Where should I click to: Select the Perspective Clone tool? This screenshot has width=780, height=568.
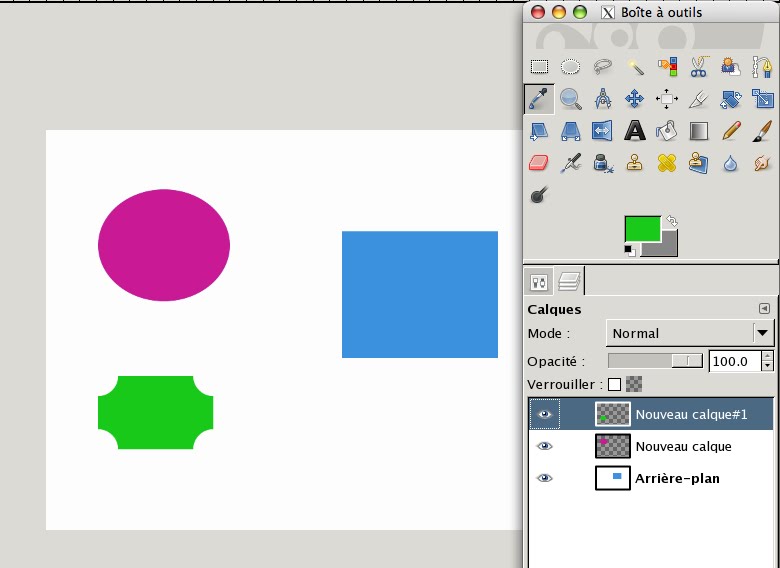tap(699, 163)
